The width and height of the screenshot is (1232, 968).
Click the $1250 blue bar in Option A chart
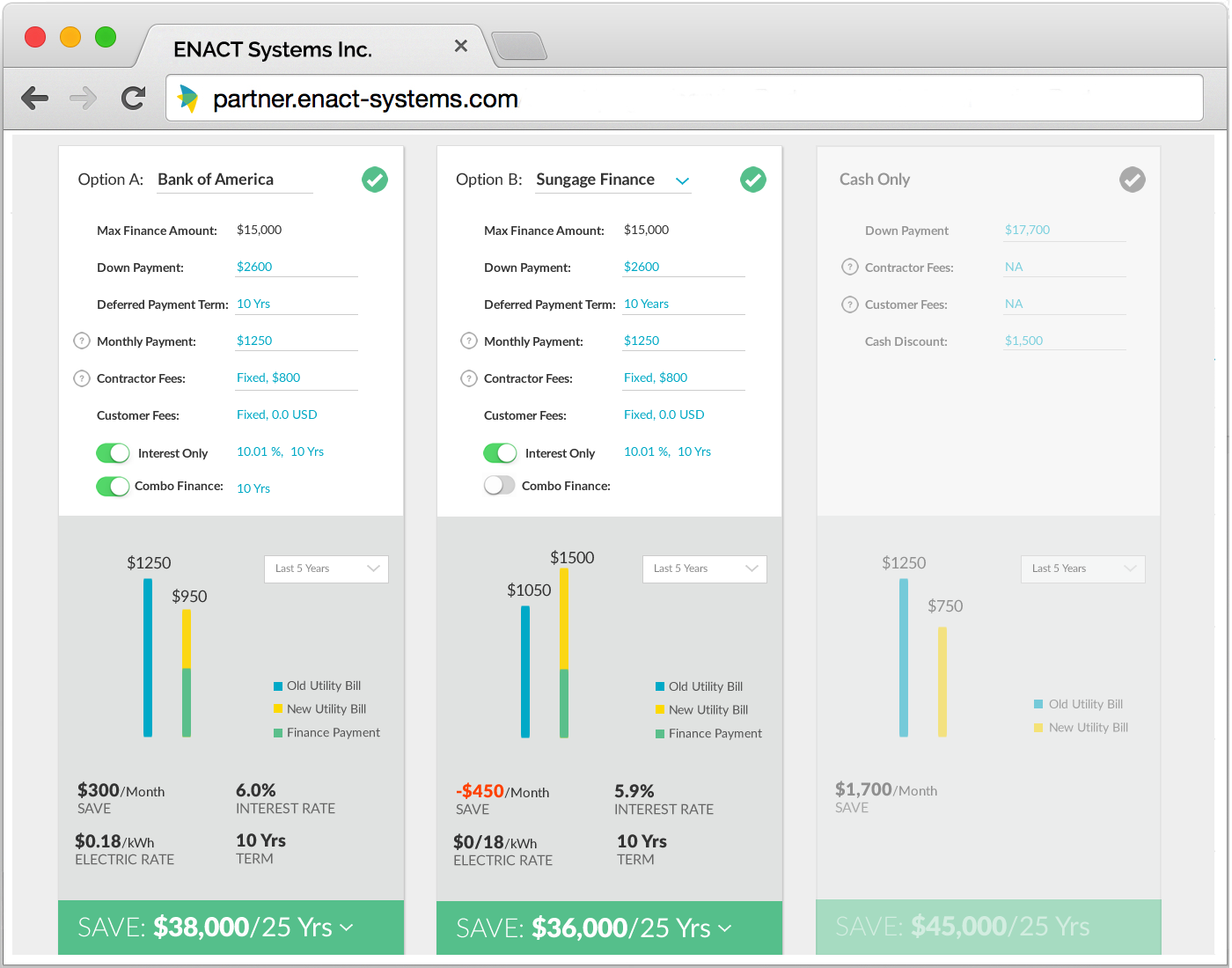[x=148, y=657]
